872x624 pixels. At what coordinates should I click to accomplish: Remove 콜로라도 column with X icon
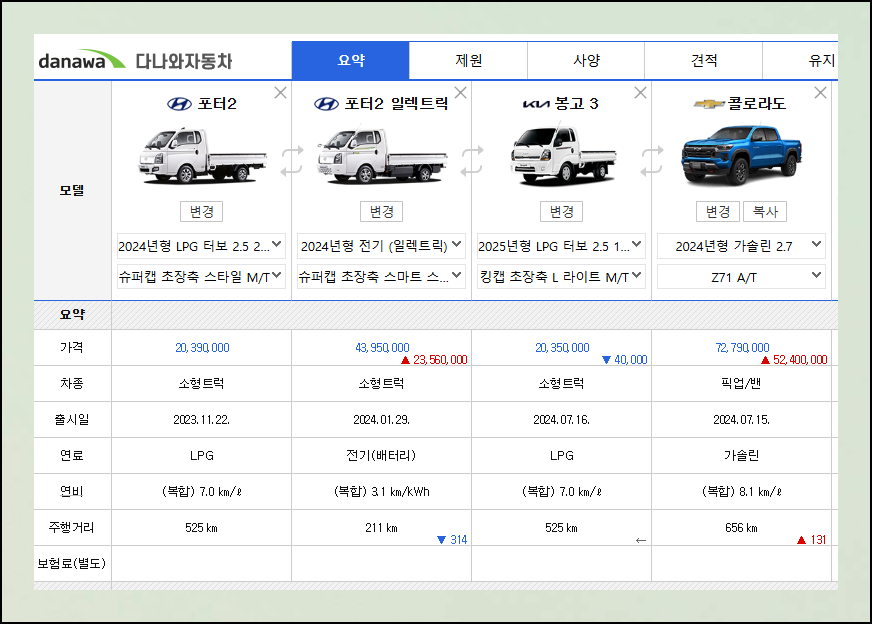point(820,93)
